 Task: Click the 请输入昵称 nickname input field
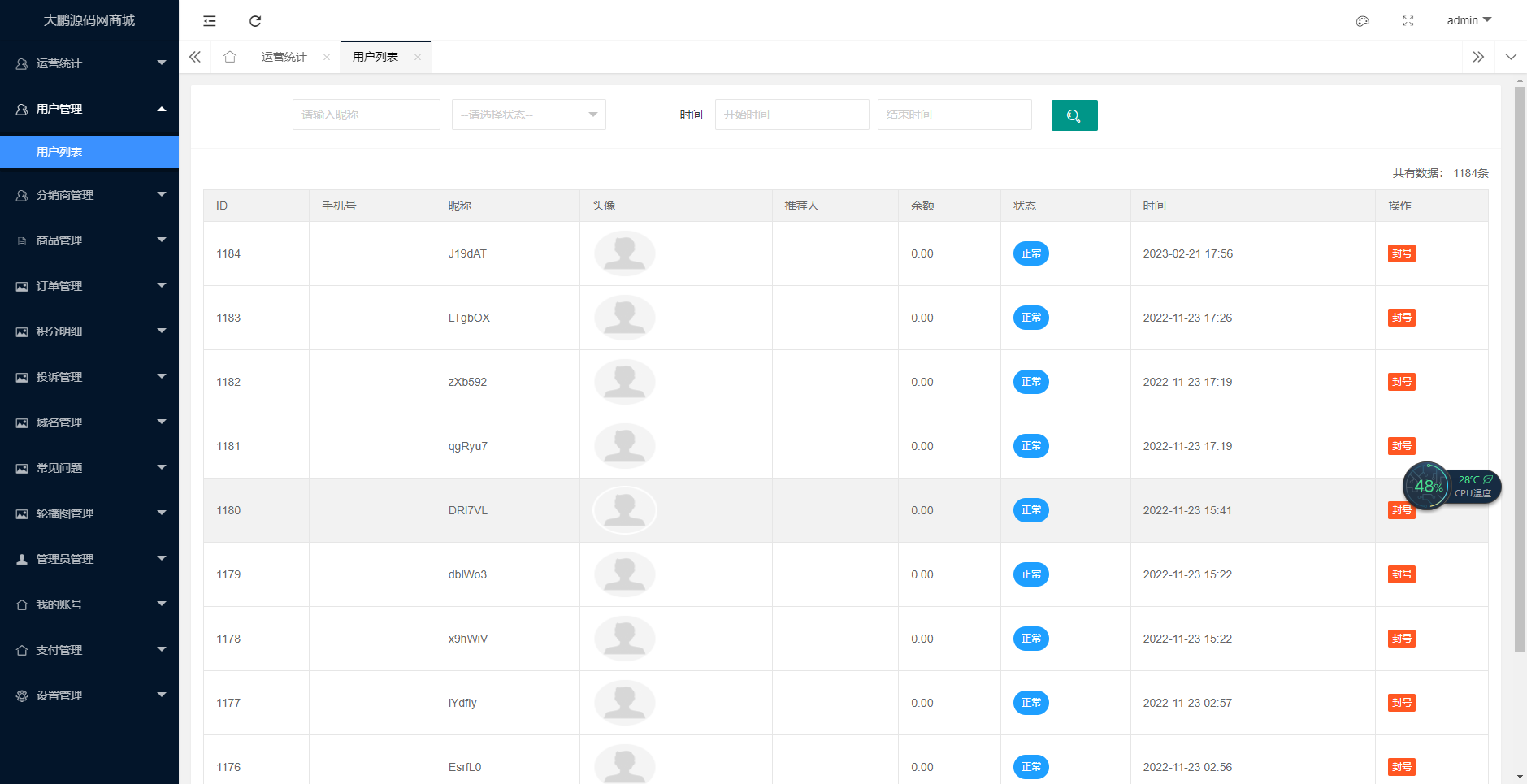click(366, 115)
